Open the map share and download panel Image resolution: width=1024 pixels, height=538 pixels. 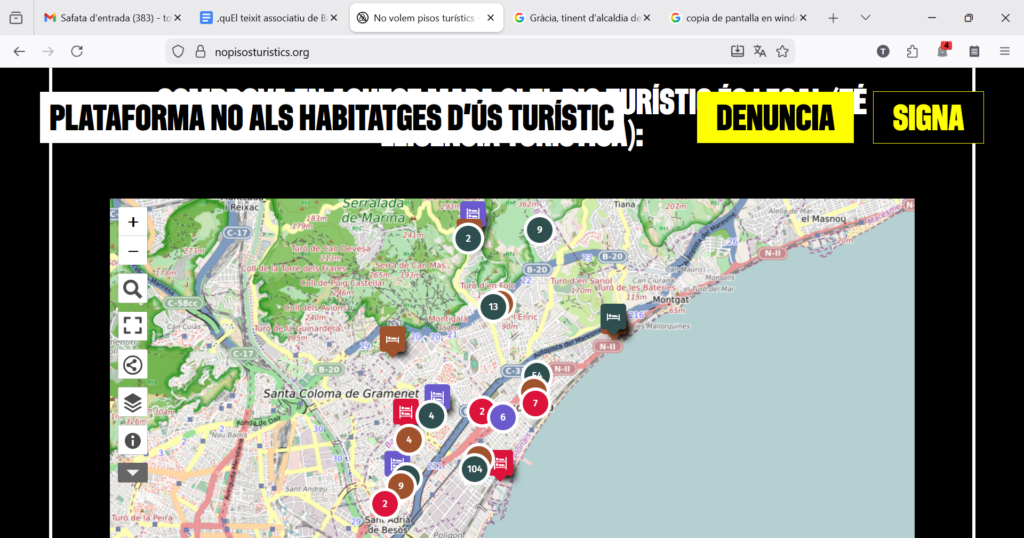click(x=133, y=364)
